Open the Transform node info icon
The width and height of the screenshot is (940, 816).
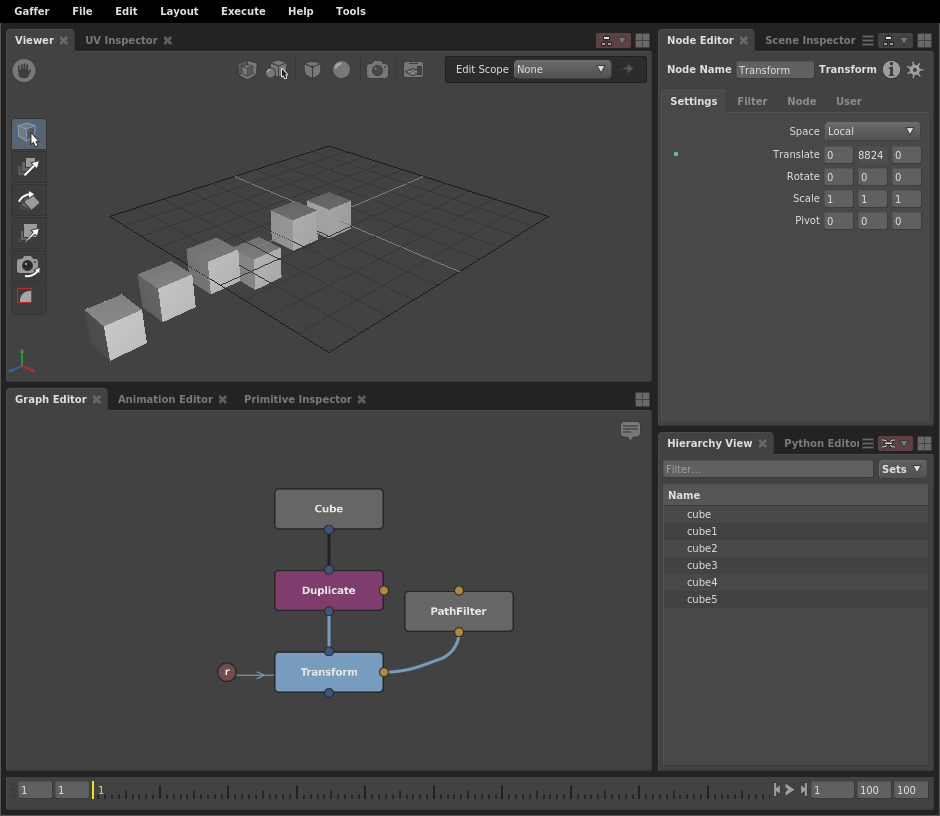[891, 70]
